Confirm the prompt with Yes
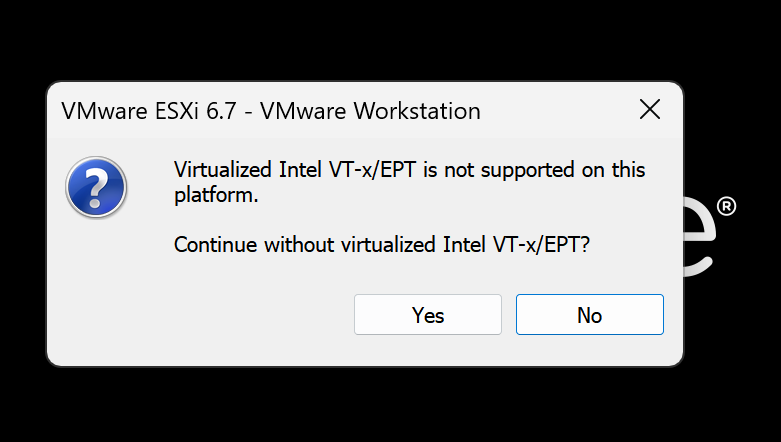Screen dimensions: 781x442 [x=428, y=314]
